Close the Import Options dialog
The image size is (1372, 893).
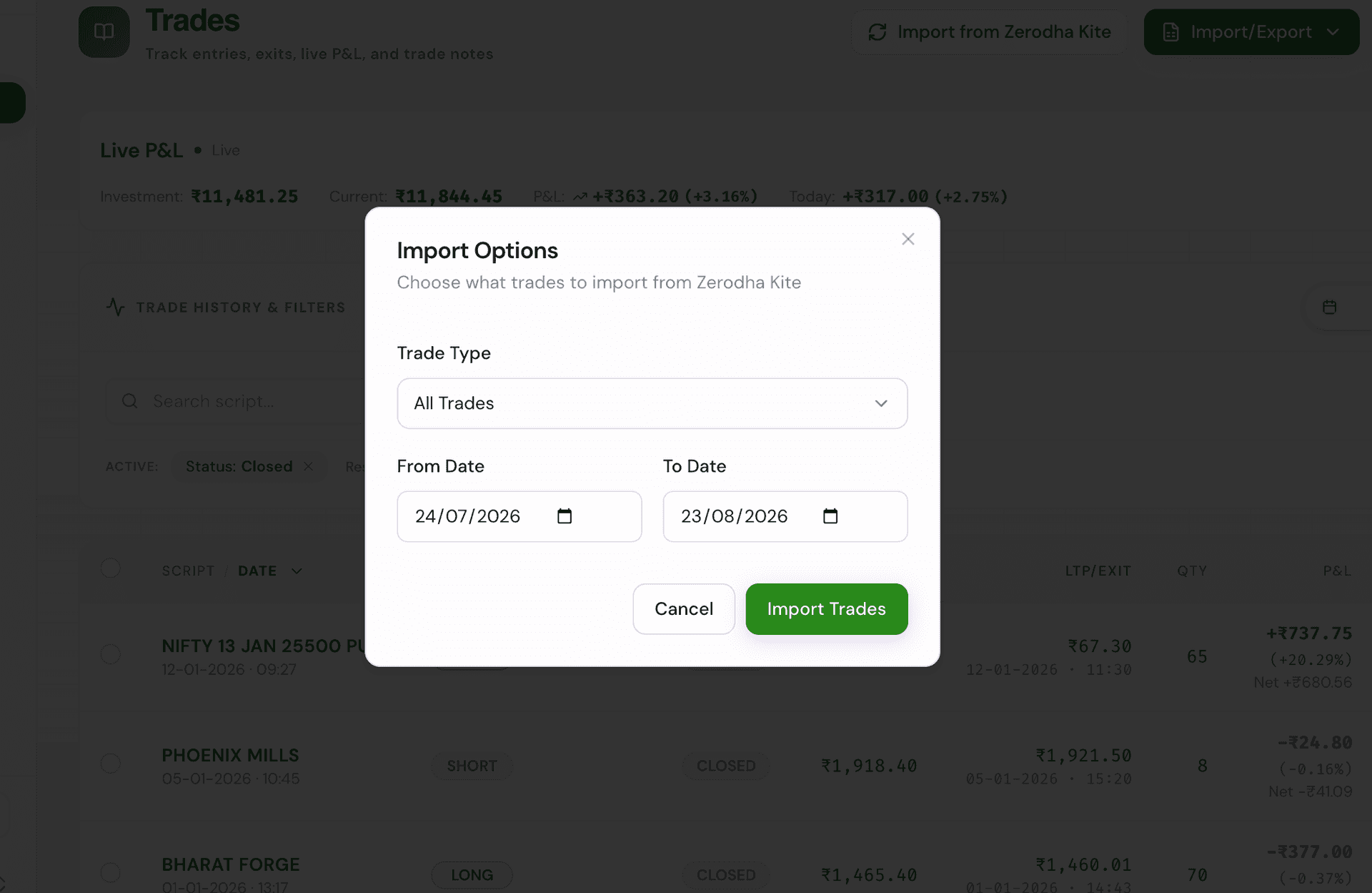pos(908,239)
